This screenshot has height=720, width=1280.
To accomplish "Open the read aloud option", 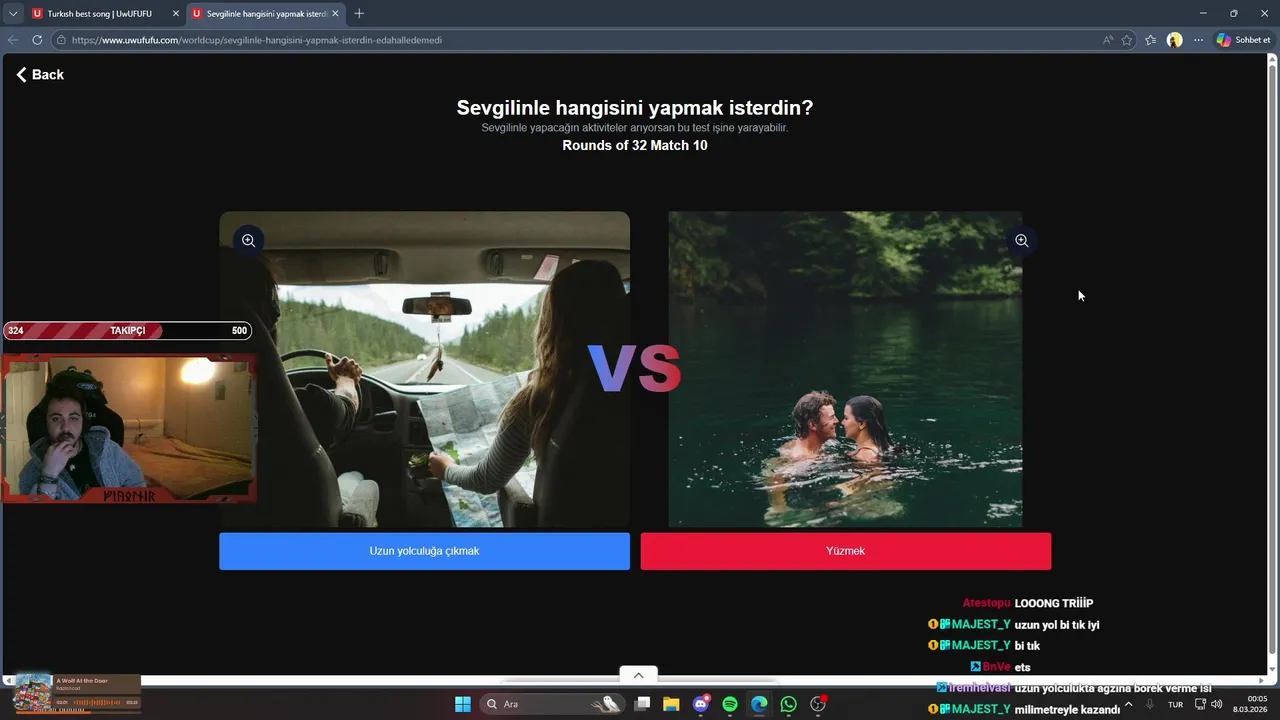I will (x=1107, y=40).
